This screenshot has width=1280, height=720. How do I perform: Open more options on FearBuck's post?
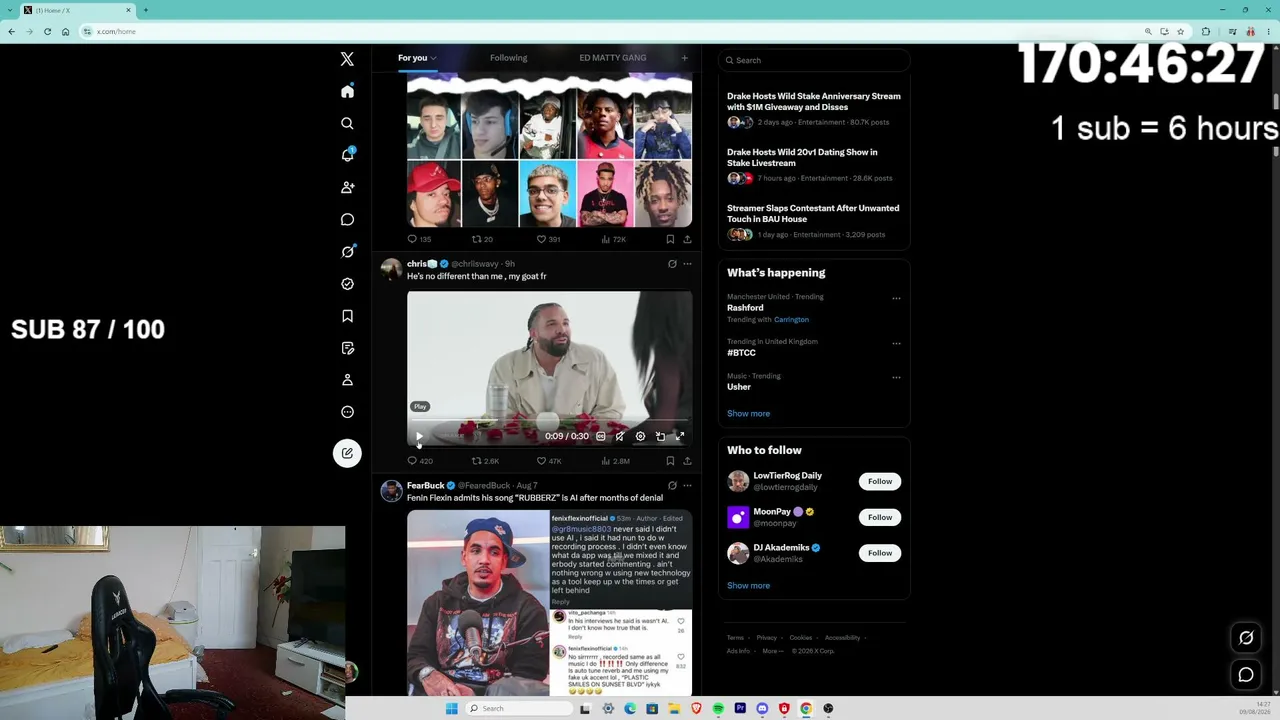(x=687, y=486)
